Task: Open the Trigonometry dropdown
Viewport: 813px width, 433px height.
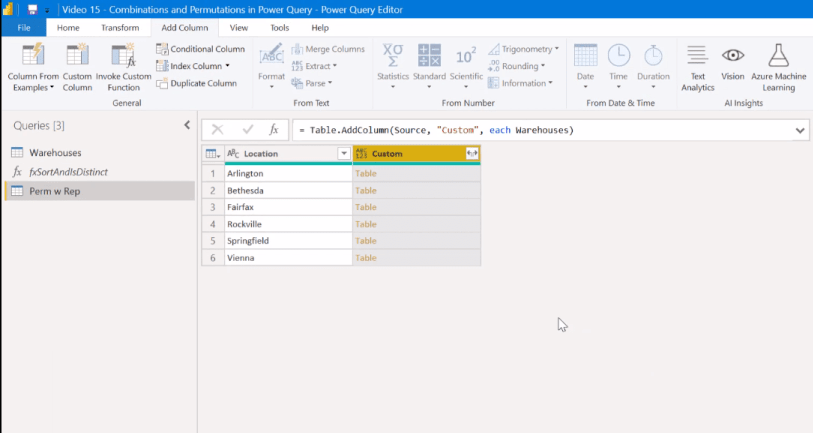Action: point(524,49)
